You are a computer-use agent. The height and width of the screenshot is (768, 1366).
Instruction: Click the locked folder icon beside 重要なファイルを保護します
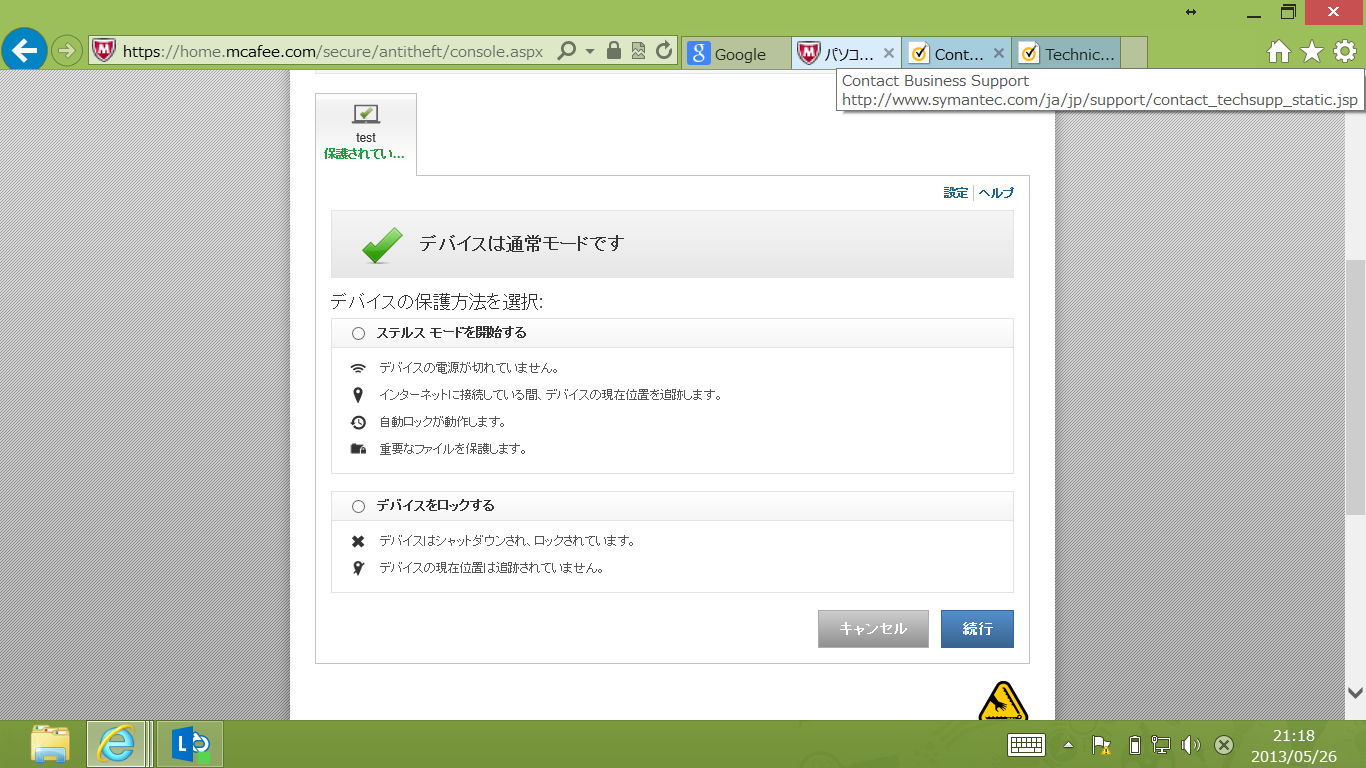pos(359,449)
